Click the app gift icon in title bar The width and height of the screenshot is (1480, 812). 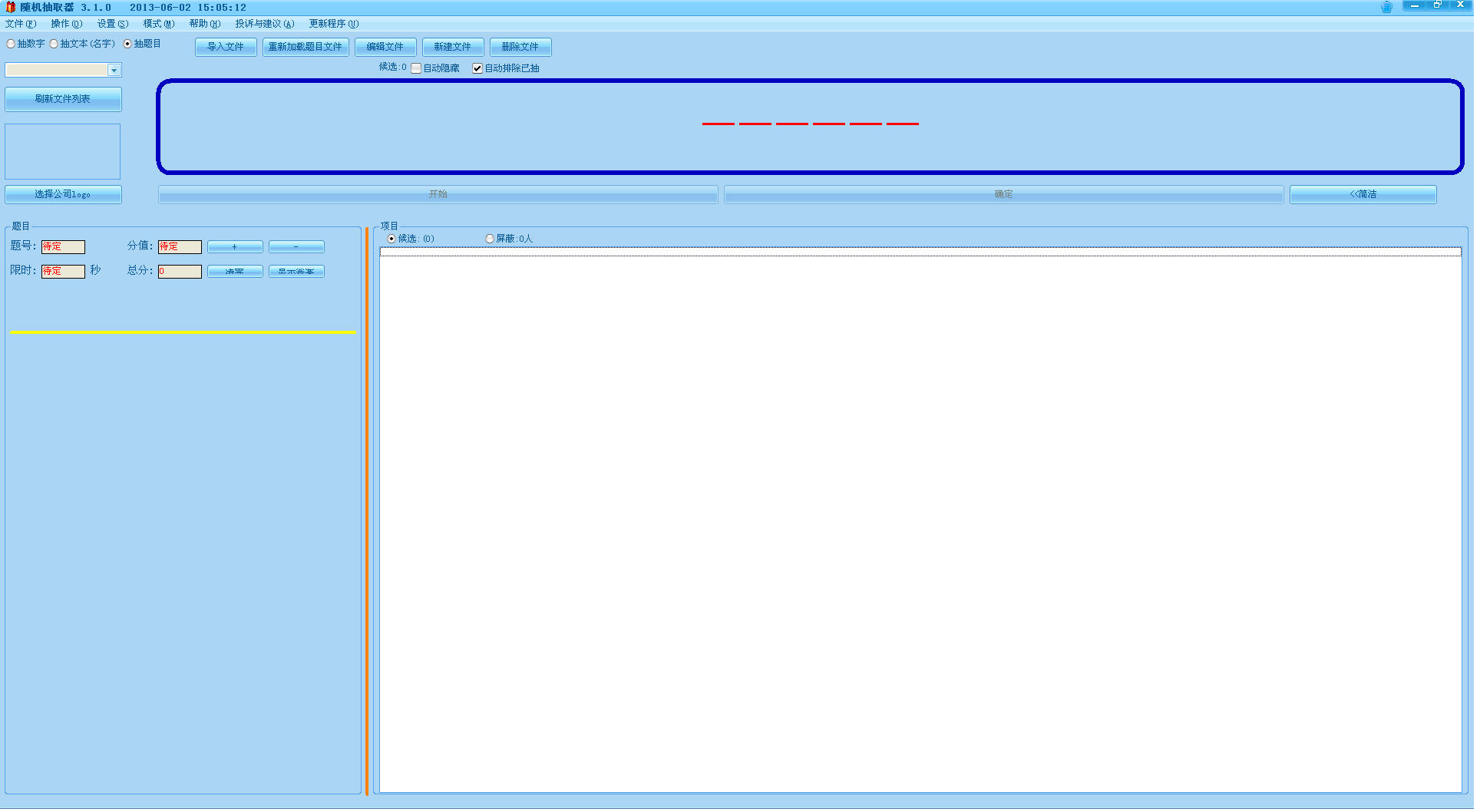point(11,7)
